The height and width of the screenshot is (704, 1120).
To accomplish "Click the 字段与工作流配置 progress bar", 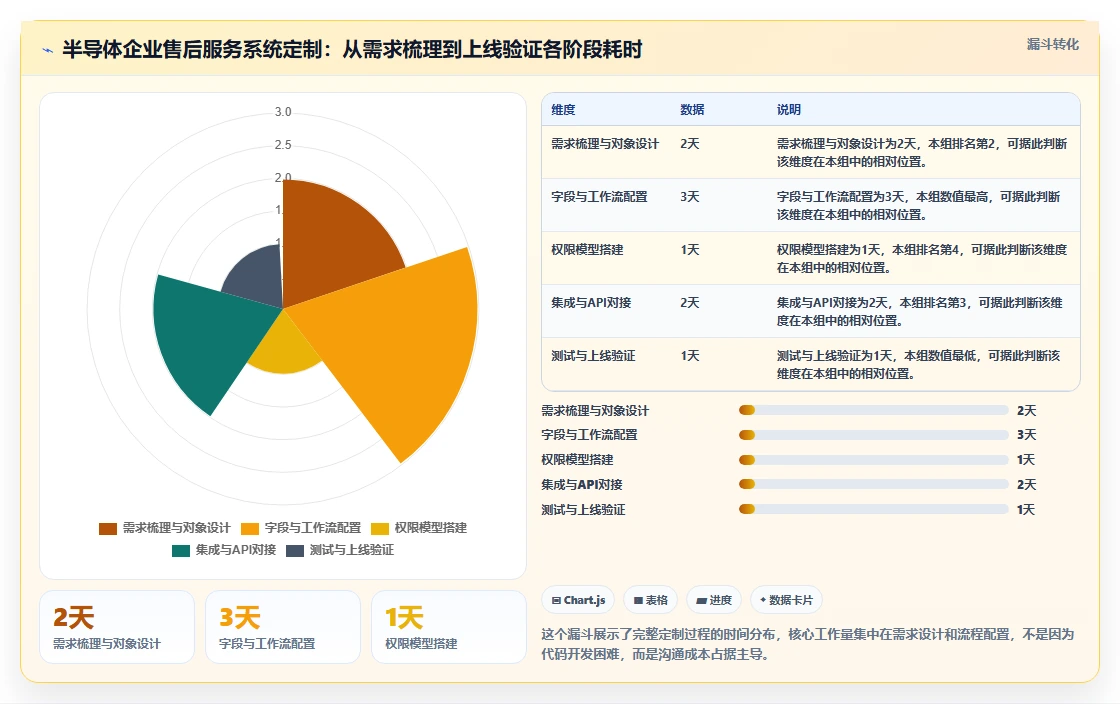I will [x=874, y=435].
